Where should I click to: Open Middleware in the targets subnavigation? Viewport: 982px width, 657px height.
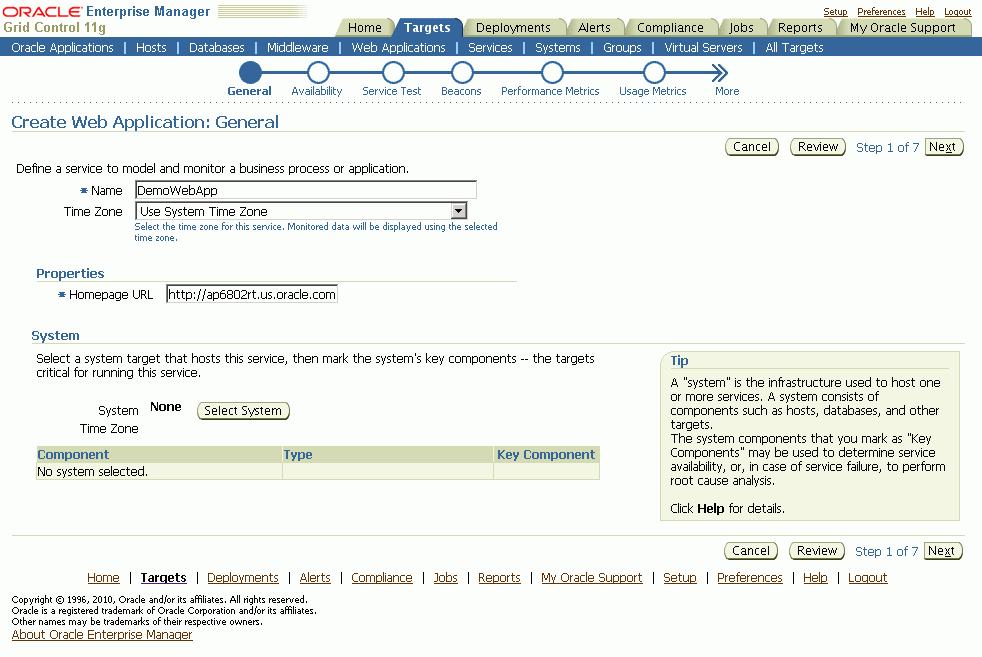(x=297, y=48)
